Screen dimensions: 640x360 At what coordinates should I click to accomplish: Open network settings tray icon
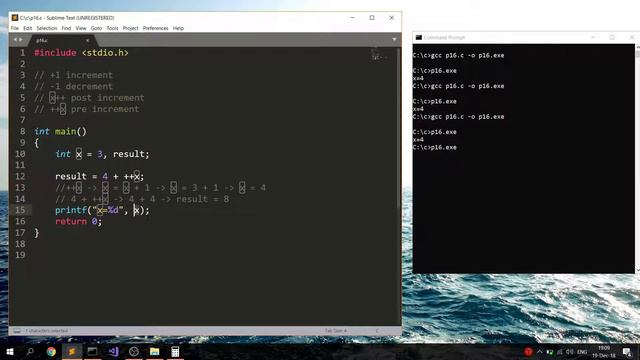click(560, 351)
